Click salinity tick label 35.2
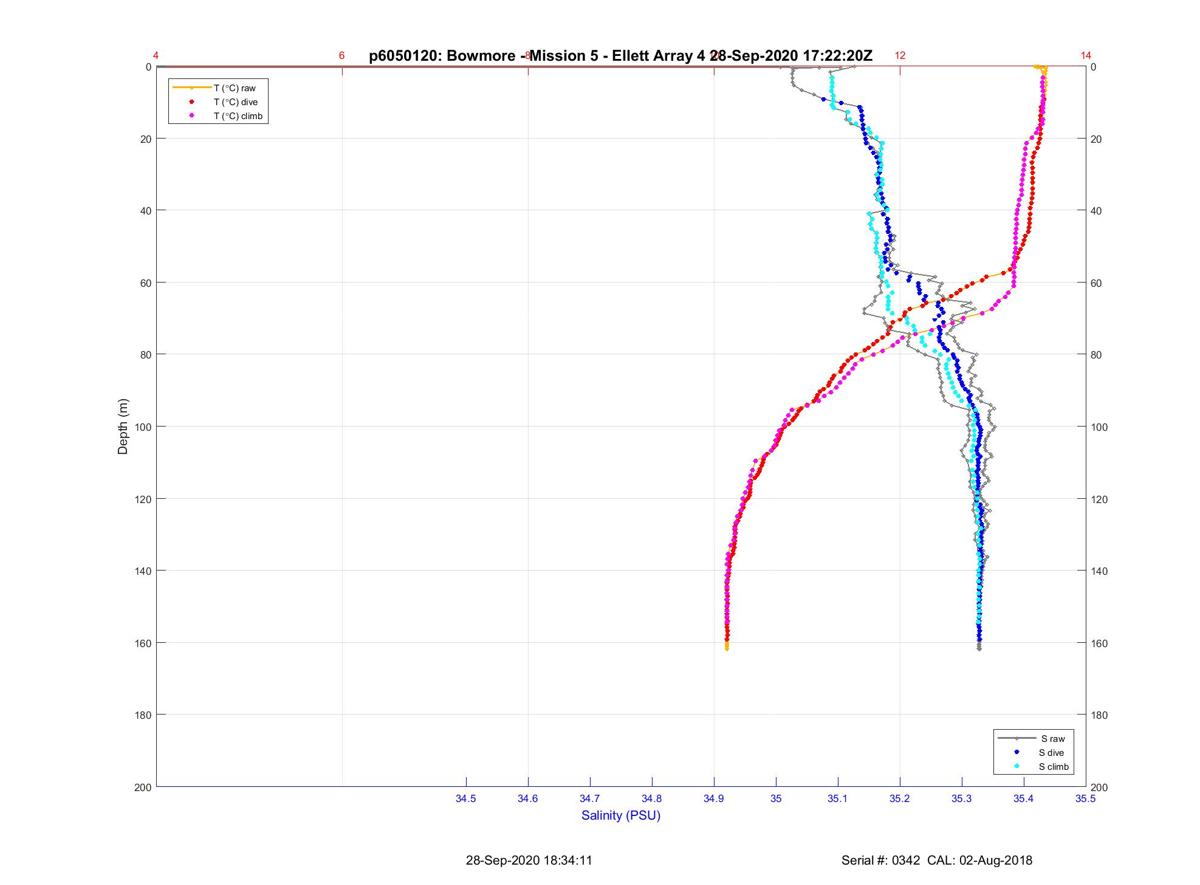1200x885 pixels. tap(900, 799)
